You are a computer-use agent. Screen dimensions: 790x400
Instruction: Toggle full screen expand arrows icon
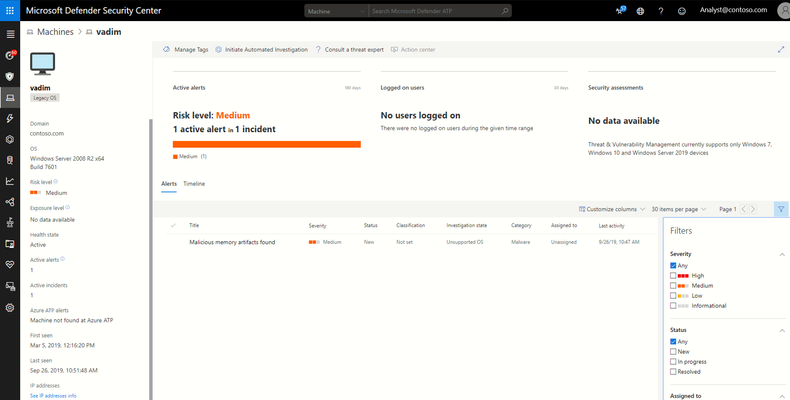click(x=781, y=49)
